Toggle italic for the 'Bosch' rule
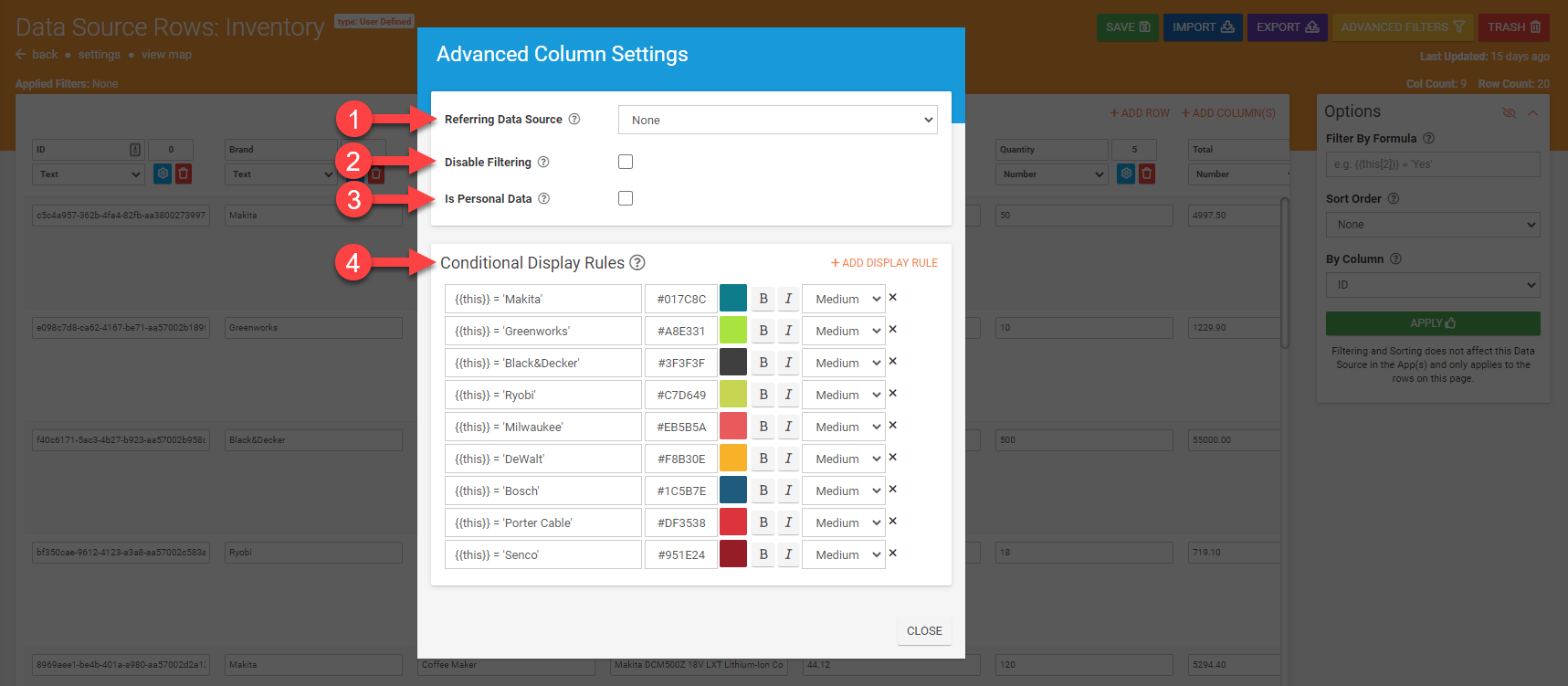1568x686 pixels. [788, 491]
